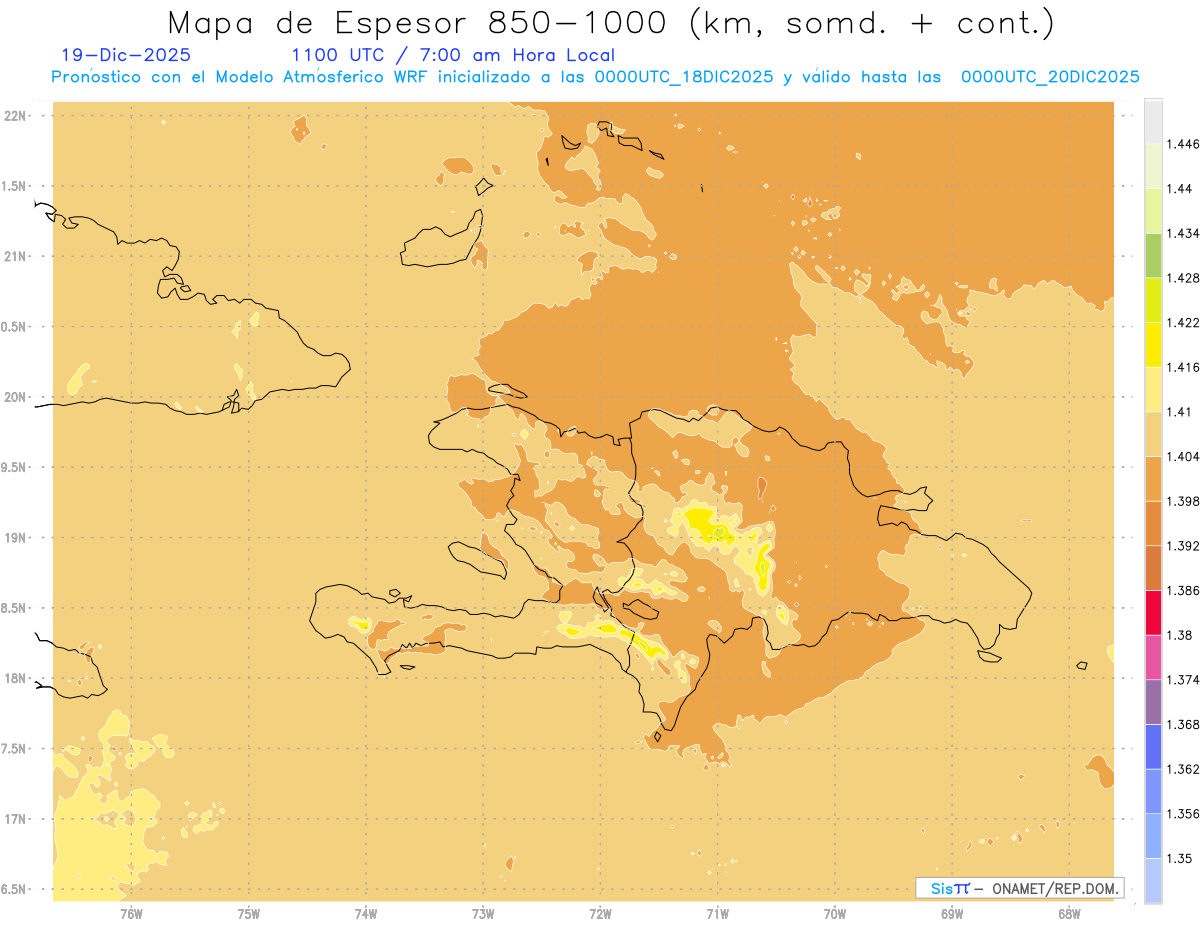Image resolution: width=1200 pixels, height=927 pixels.
Task: Click the colorbar value '1.428'
Action: (x=1182, y=277)
